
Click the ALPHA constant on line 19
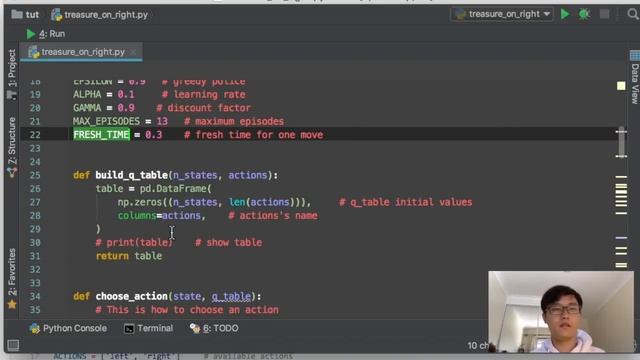pos(87,94)
